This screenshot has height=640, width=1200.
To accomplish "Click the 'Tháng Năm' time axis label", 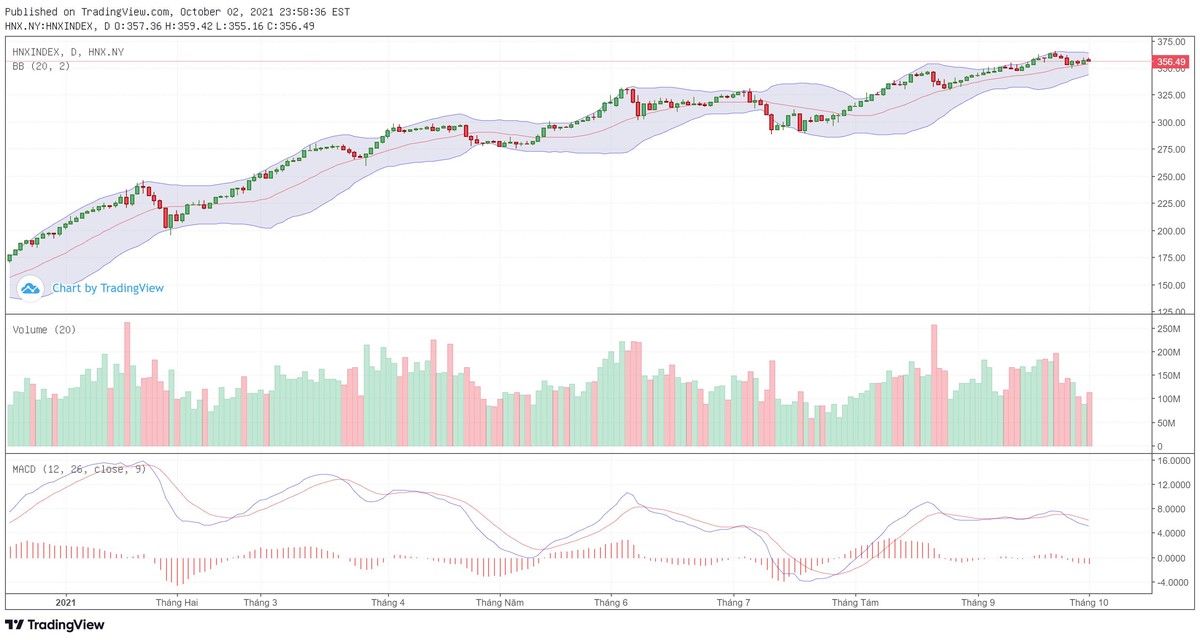I will [x=499, y=603].
